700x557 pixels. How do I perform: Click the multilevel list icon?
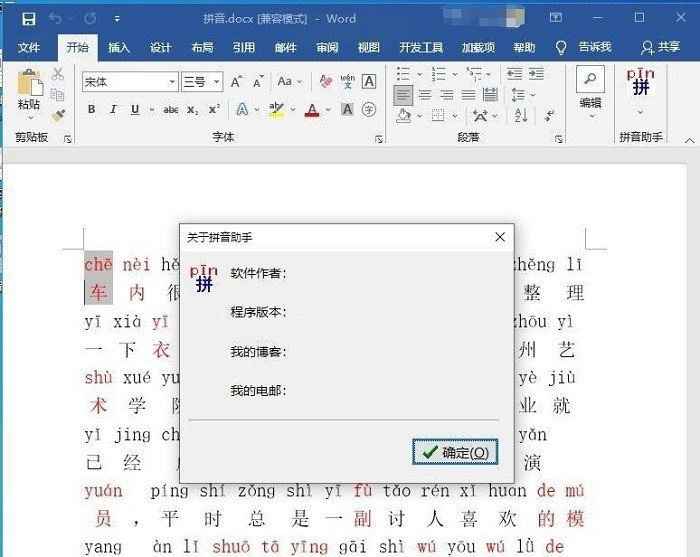click(x=474, y=74)
